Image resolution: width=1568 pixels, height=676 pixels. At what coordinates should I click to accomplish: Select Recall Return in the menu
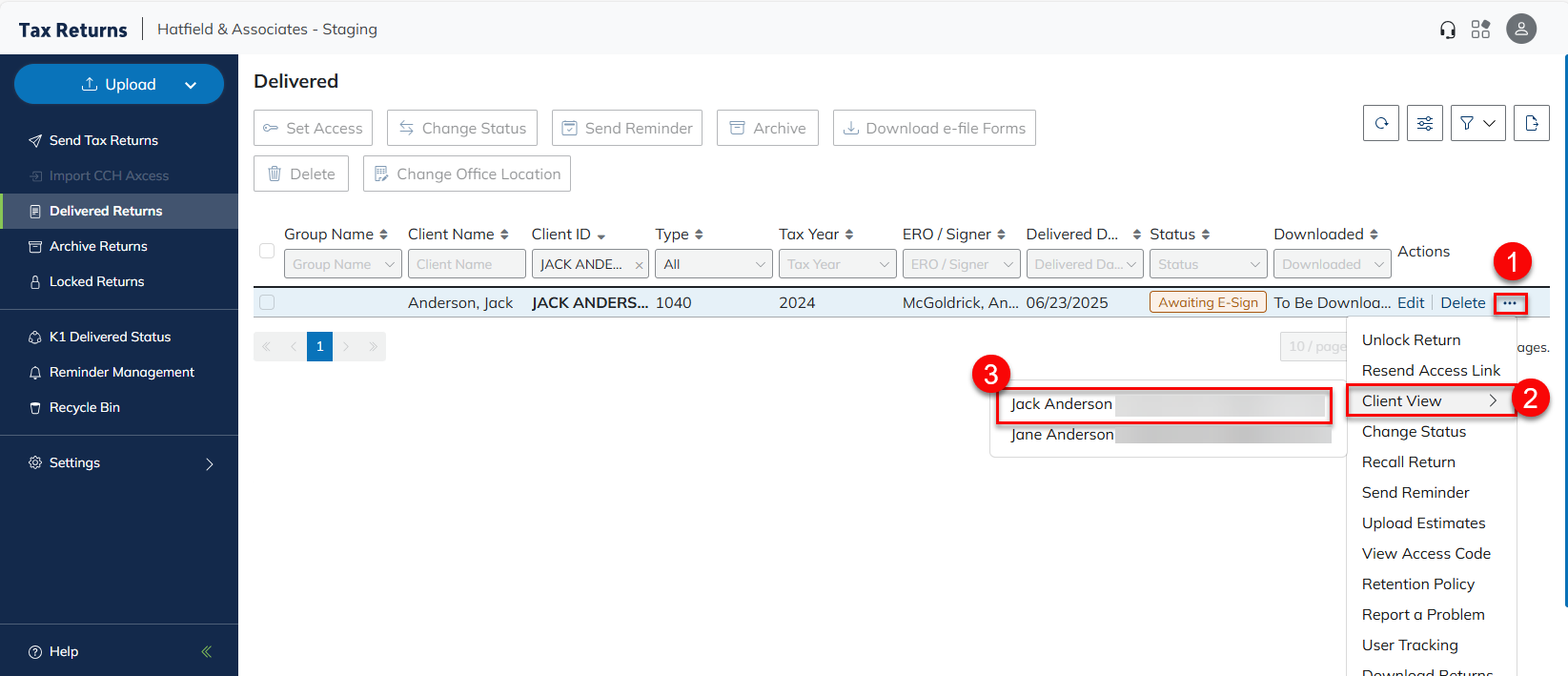(x=1408, y=462)
